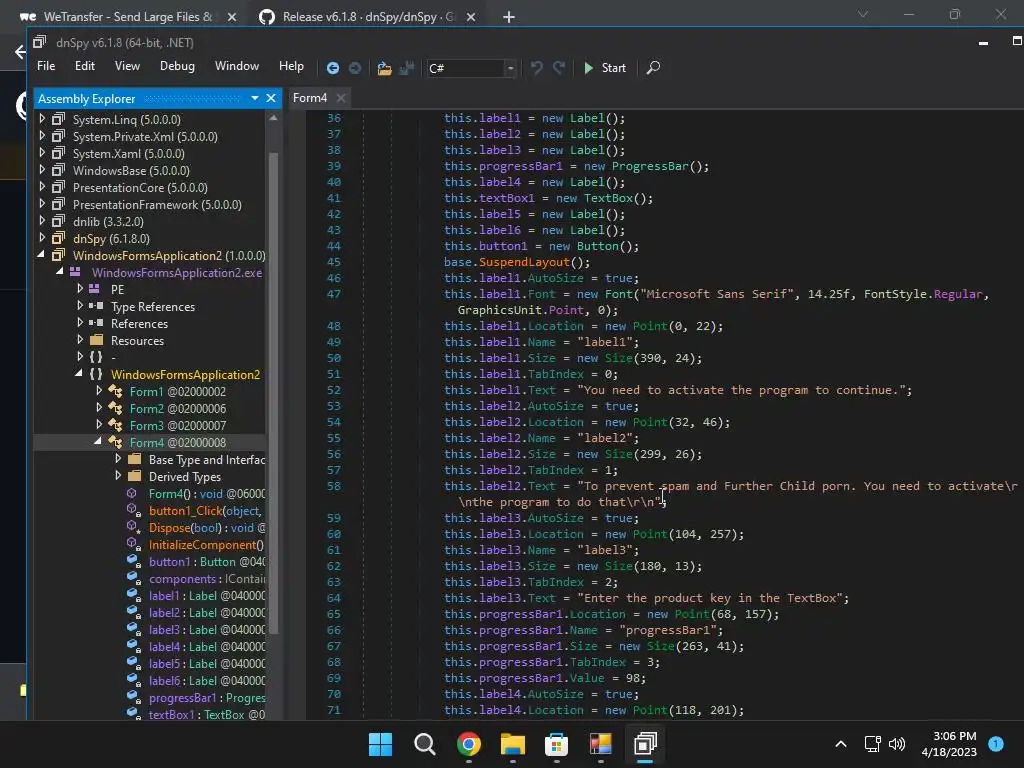Click Base Type and Interfaces folder icon
The width and height of the screenshot is (1024, 768).
click(135, 459)
